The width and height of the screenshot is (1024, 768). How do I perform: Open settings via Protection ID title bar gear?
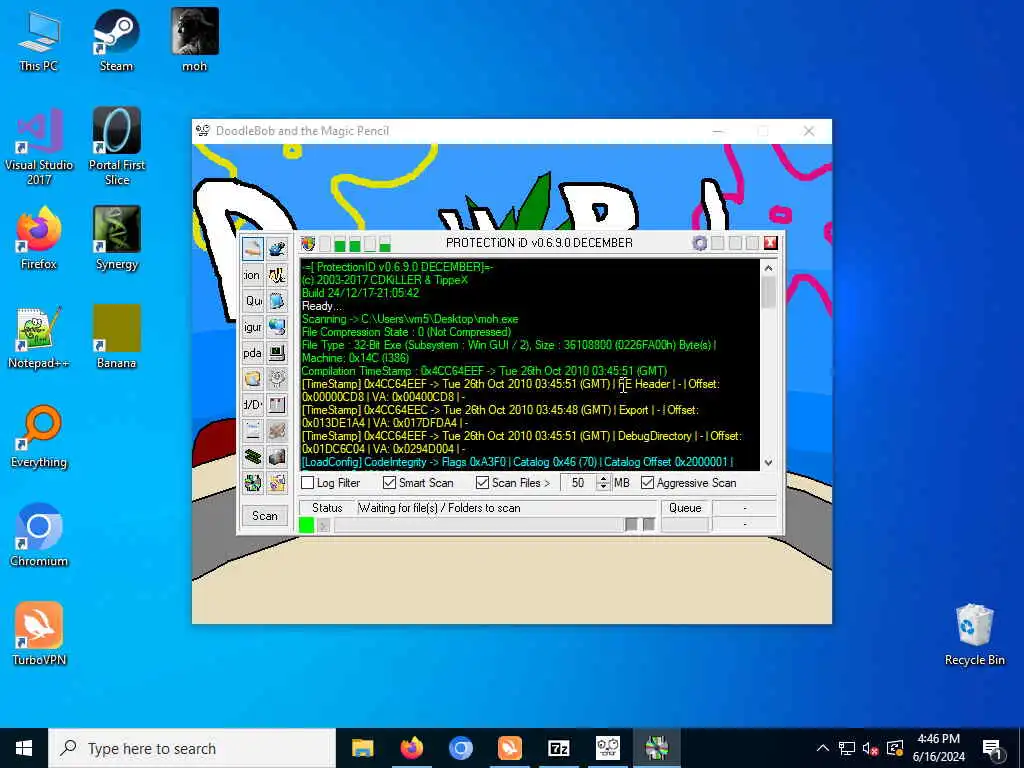point(699,244)
